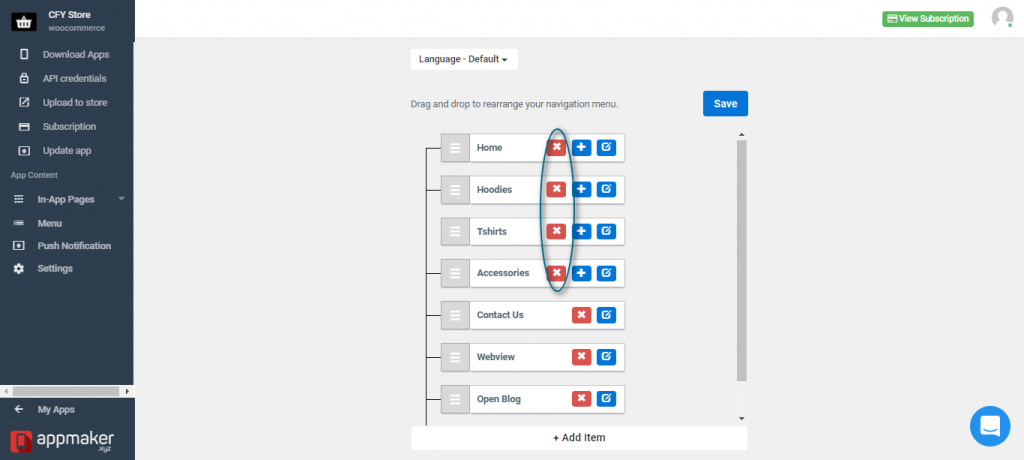
Task: Click the Hoodies drag handle
Action: point(455,189)
